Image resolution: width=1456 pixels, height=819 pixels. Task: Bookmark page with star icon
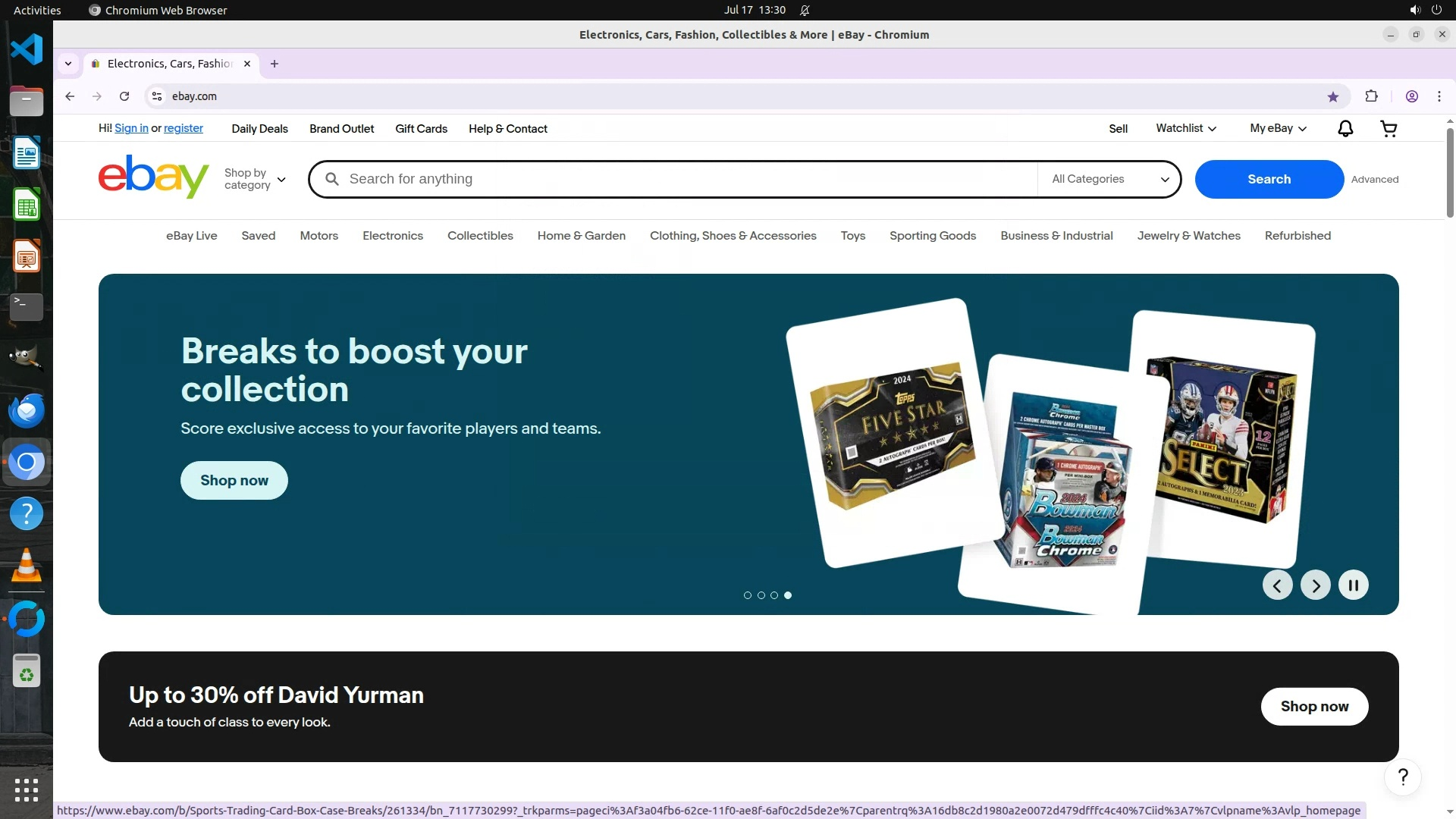click(x=1333, y=96)
